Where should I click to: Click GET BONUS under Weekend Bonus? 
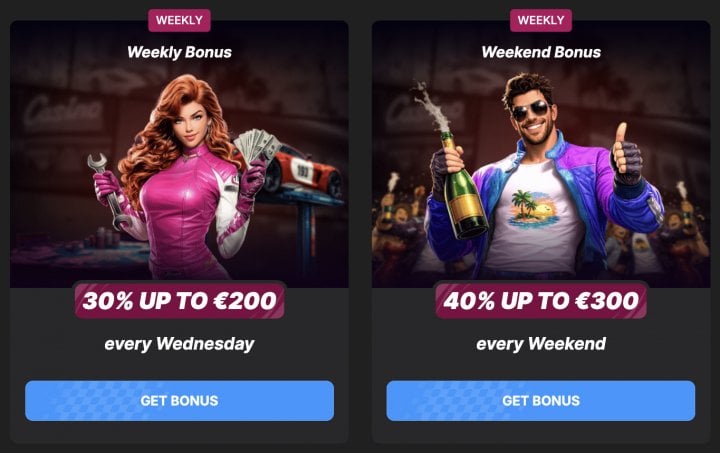[541, 401]
